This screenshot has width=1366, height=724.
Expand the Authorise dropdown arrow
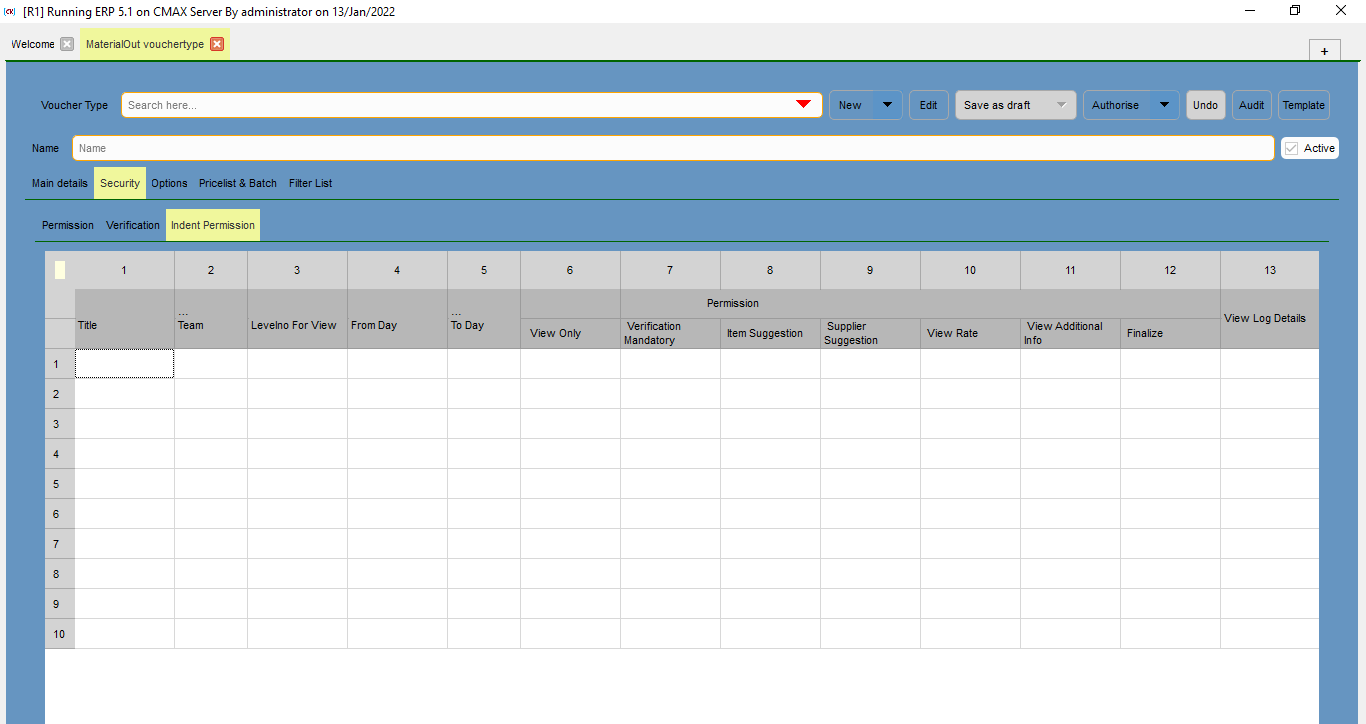tap(1164, 105)
